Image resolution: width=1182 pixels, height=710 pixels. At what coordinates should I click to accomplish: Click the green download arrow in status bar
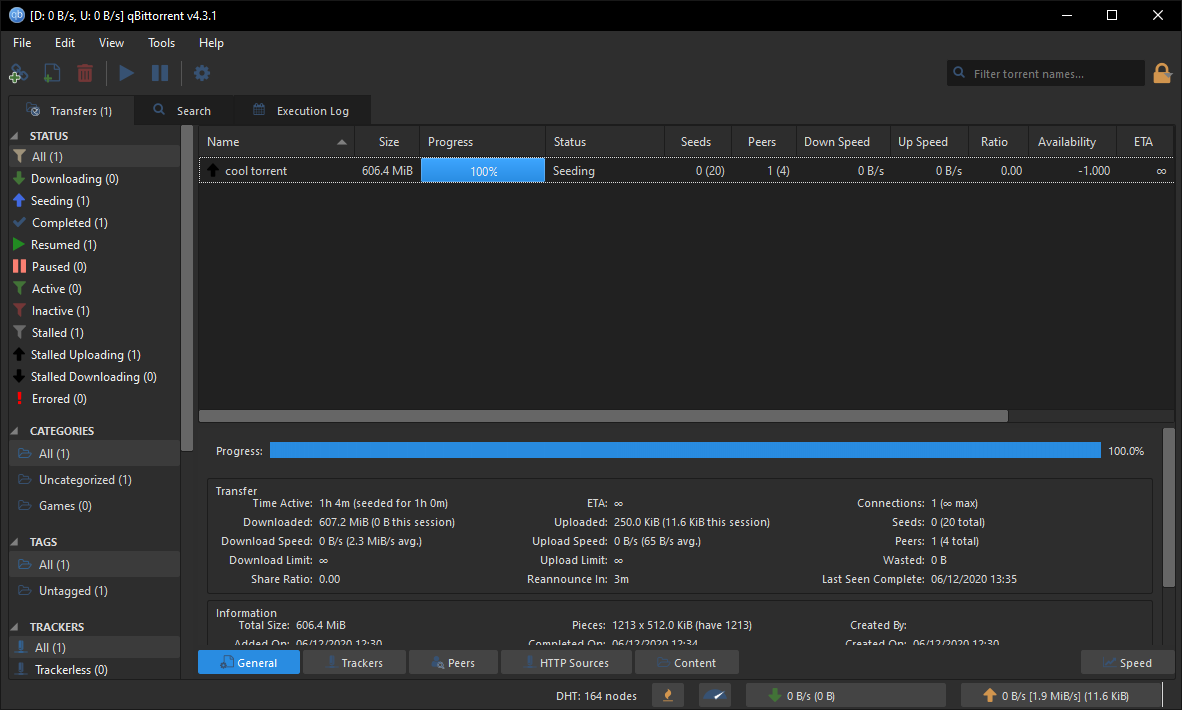(774, 696)
